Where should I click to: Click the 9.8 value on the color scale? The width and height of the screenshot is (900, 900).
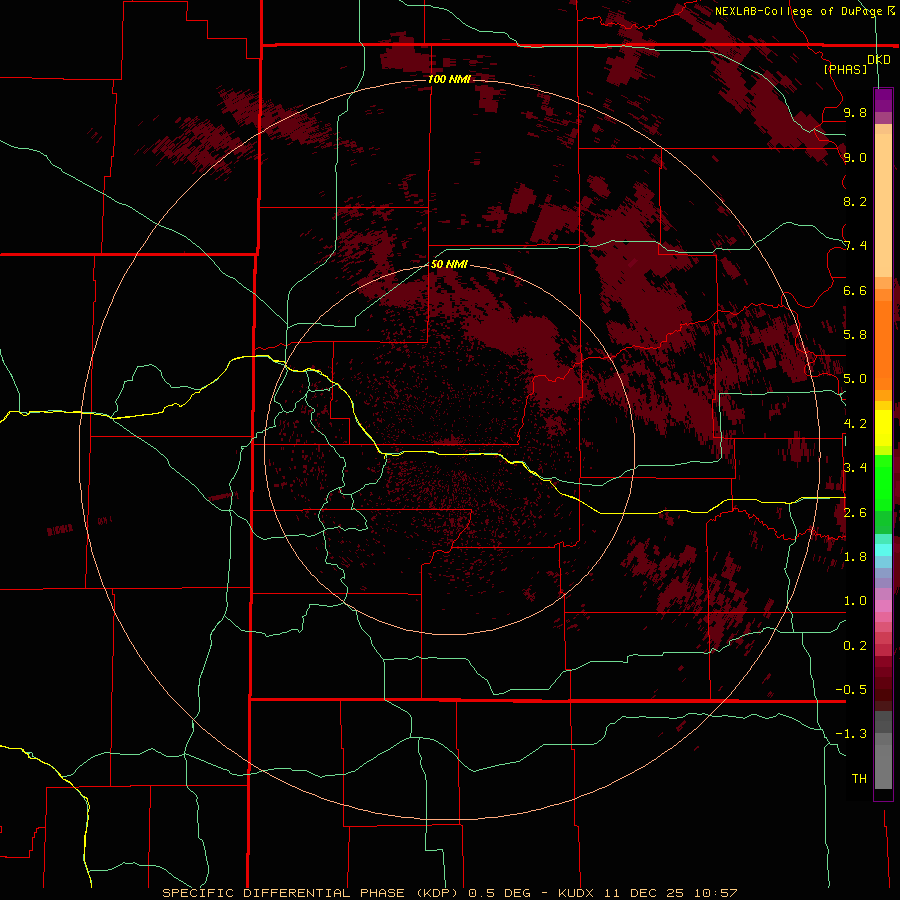tap(855, 112)
